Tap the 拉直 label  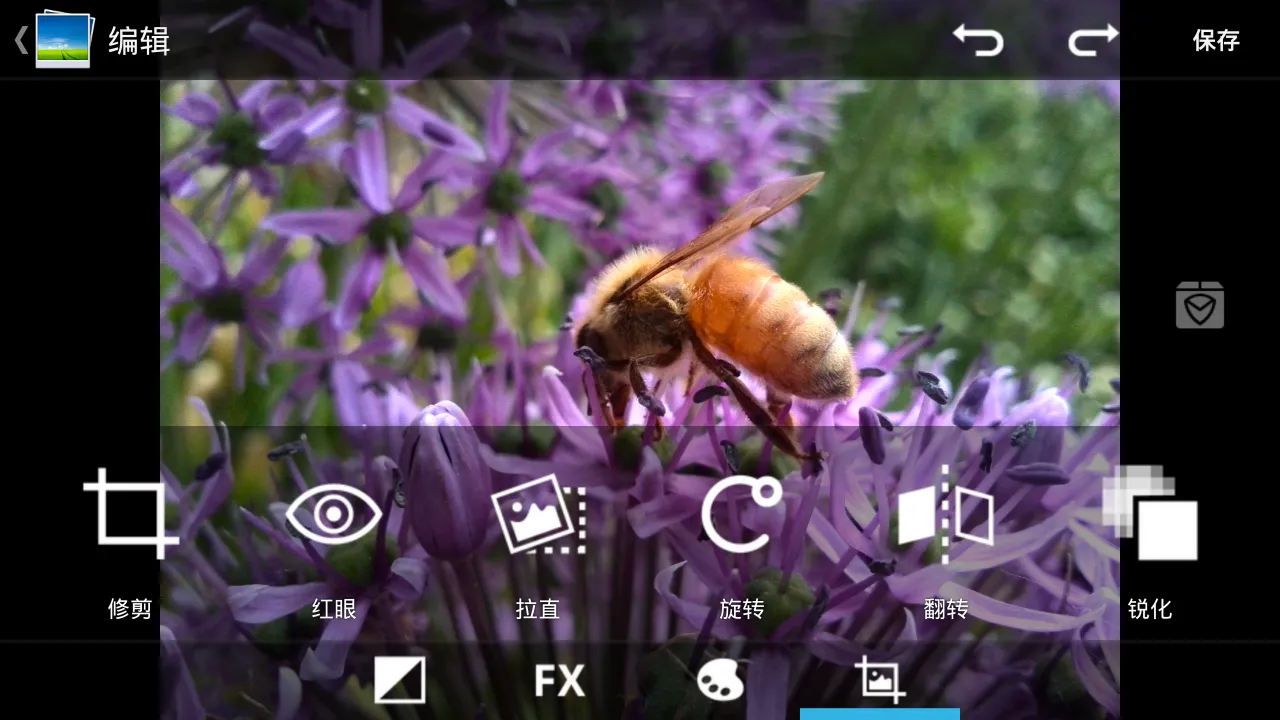(538, 608)
